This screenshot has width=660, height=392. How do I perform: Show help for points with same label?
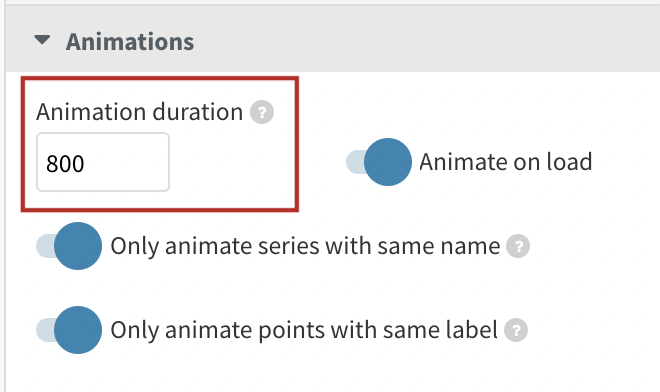tap(516, 330)
